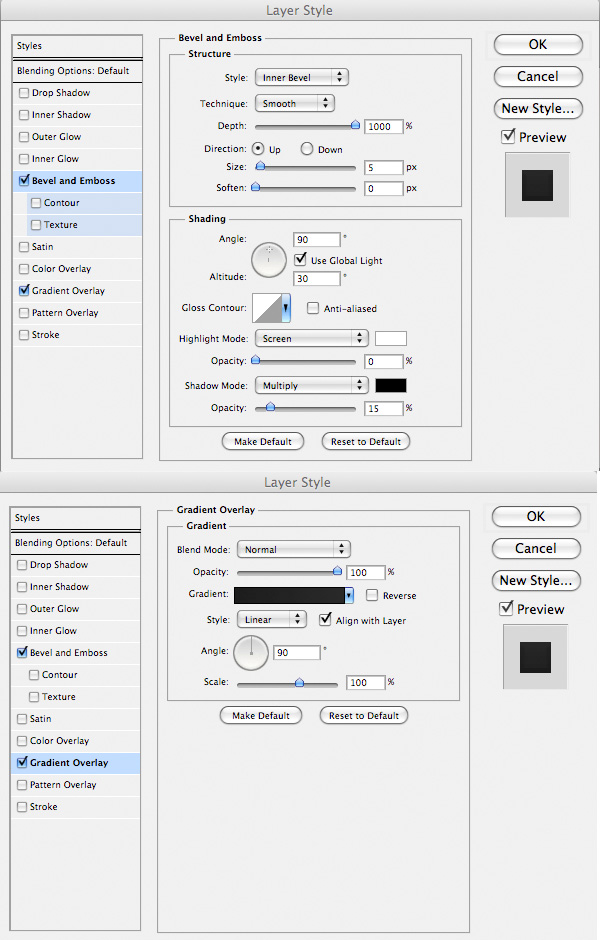Click the dark gradient preview bar
Screen dimensions: 600x940
(290, 595)
